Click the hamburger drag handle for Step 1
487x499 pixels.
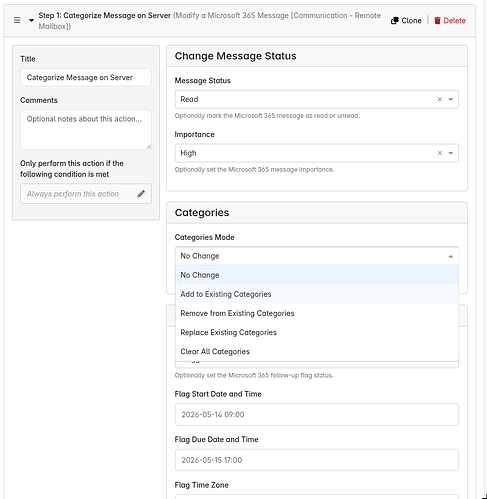coord(17,20)
